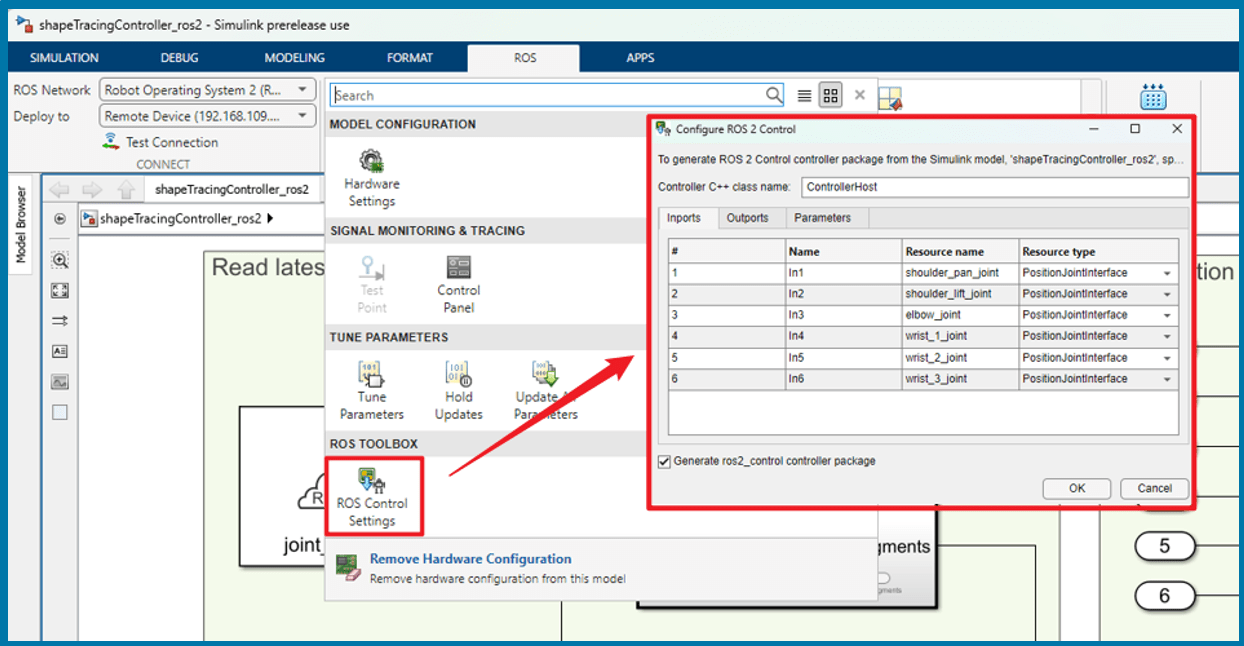Screen dimensions: 1244x646
Task: Open Hardware Settings in Model Configuration
Action: pos(371,162)
